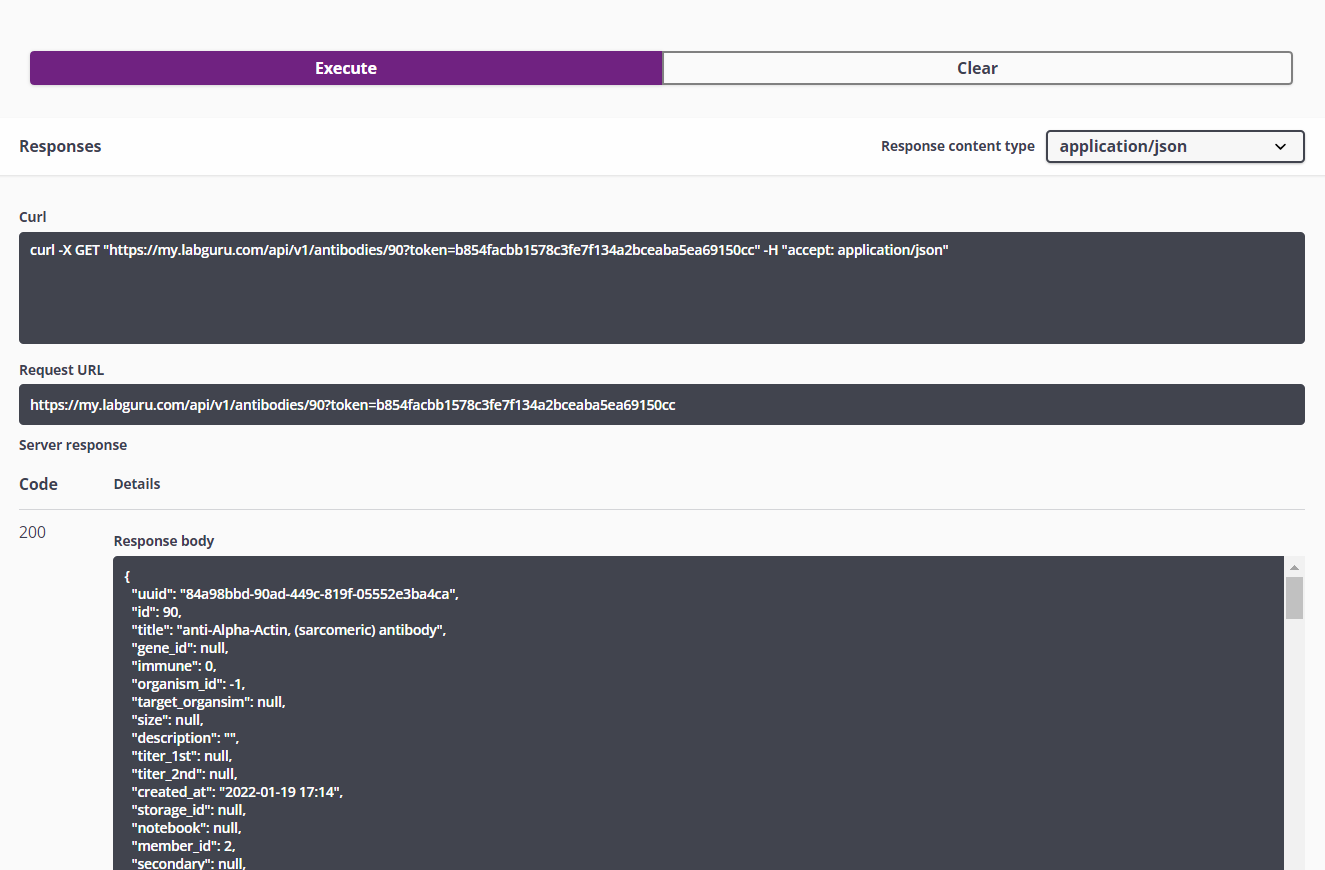Click the Code column header
The width and height of the screenshot is (1325, 870).
pos(38,484)
